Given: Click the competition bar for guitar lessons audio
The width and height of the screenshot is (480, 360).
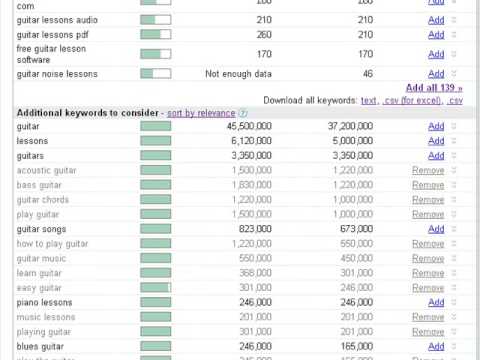Looking at the screenshot, I should click(x=156, y=20).
